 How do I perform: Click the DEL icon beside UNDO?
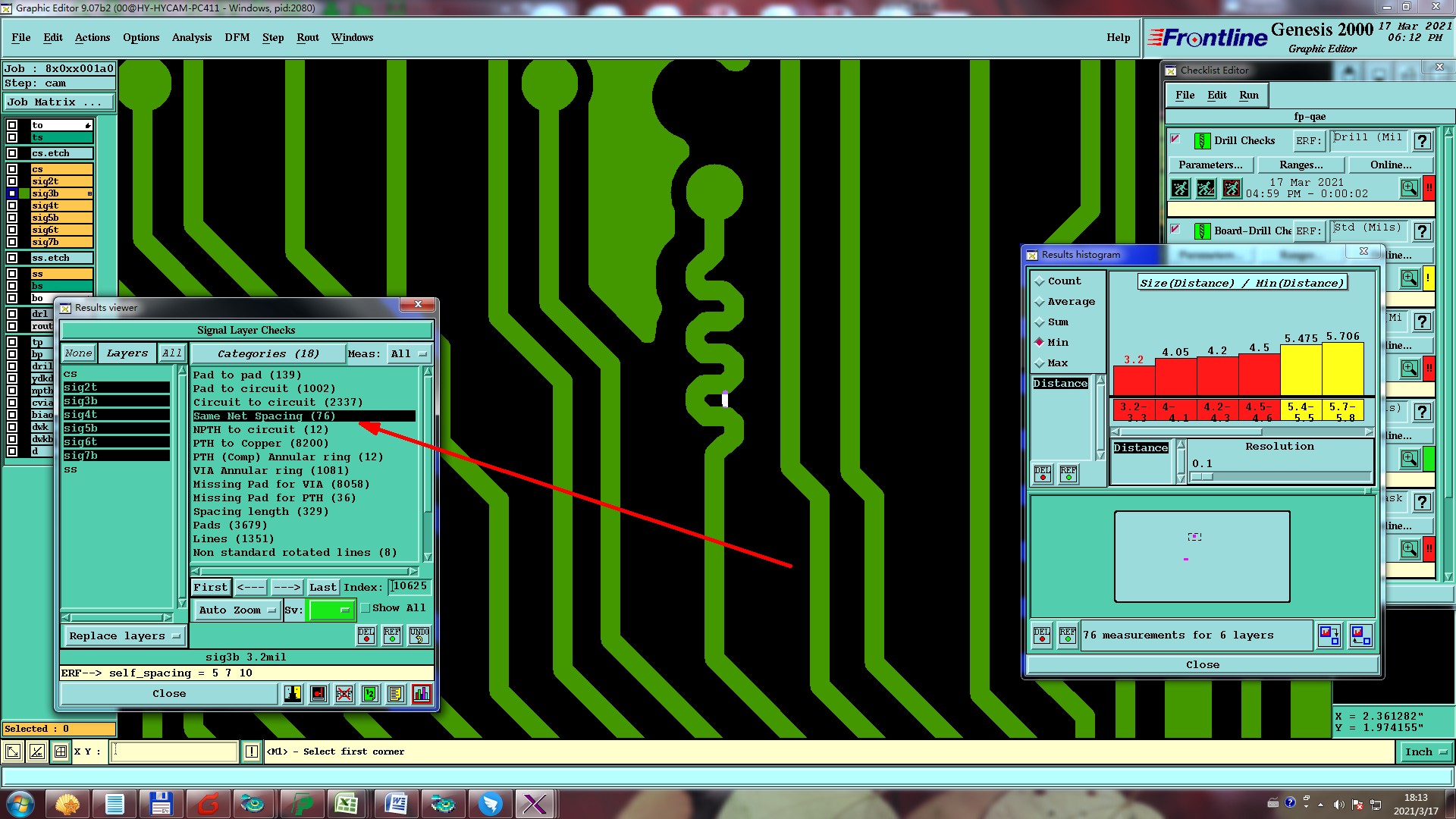(x=366, y=635)
